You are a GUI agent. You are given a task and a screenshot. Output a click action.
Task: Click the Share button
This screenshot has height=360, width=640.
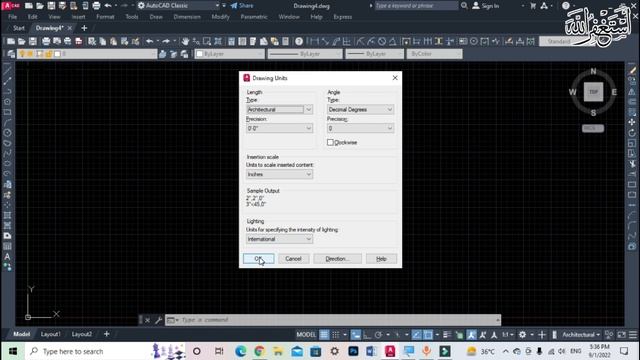[x=242, y=6]
